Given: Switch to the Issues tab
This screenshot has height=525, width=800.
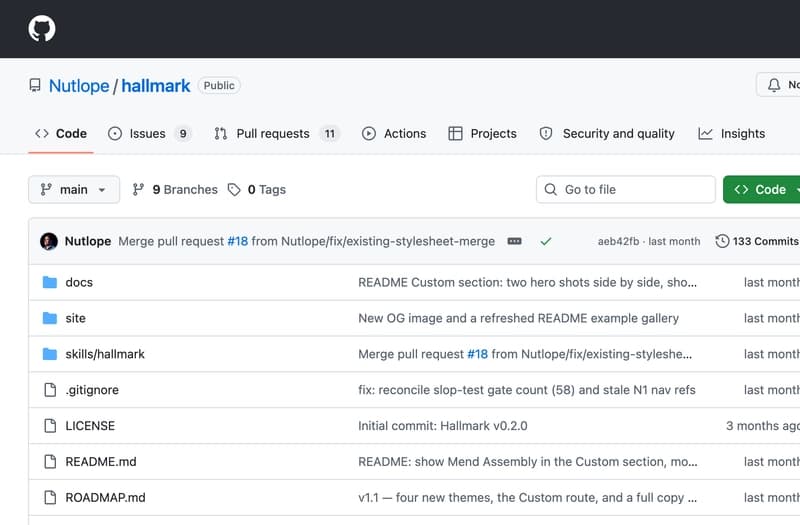Looking at the screenshot, I should (x=149, y=134).
